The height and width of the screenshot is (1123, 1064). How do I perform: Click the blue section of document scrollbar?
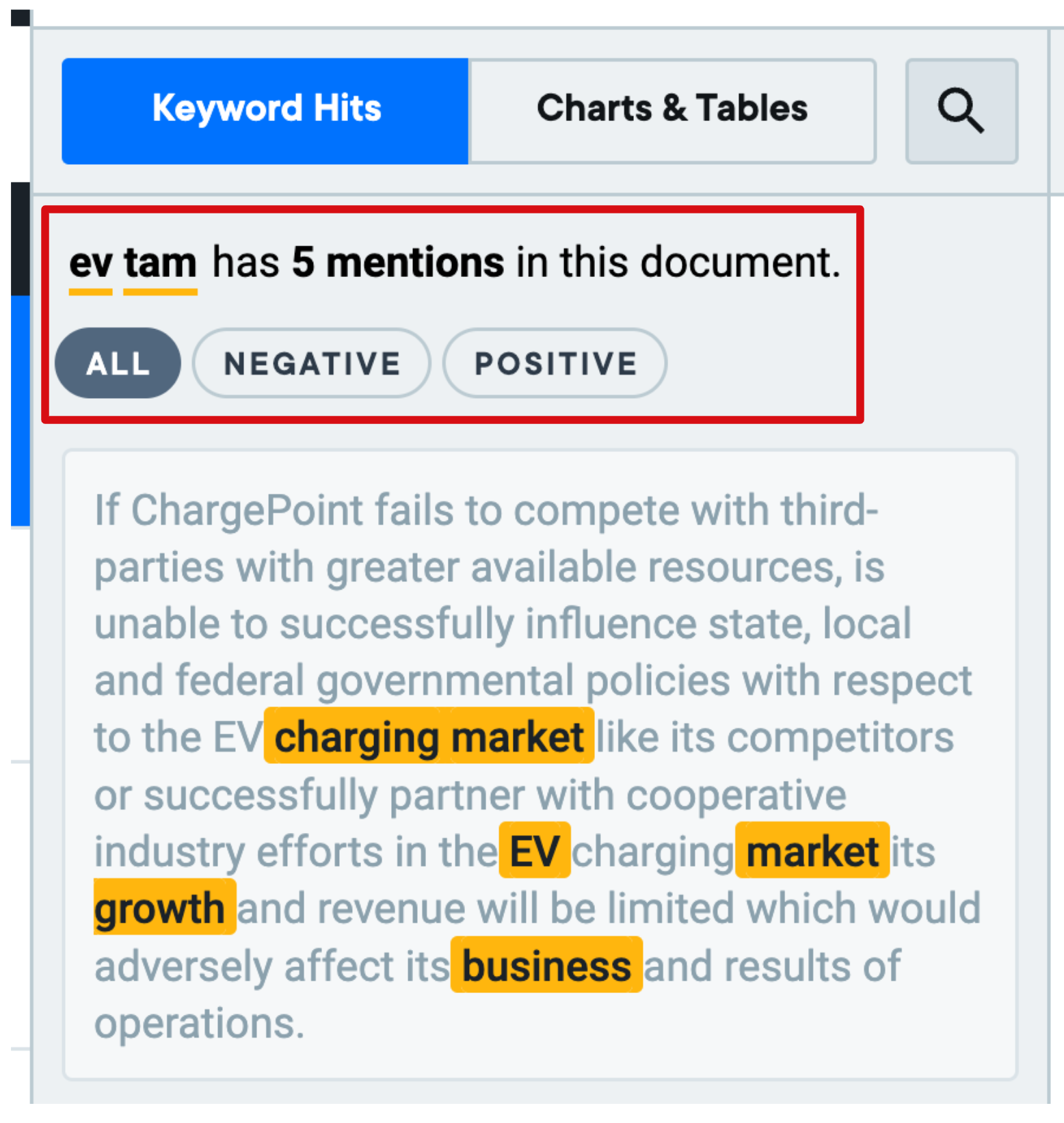click(21, 411)
